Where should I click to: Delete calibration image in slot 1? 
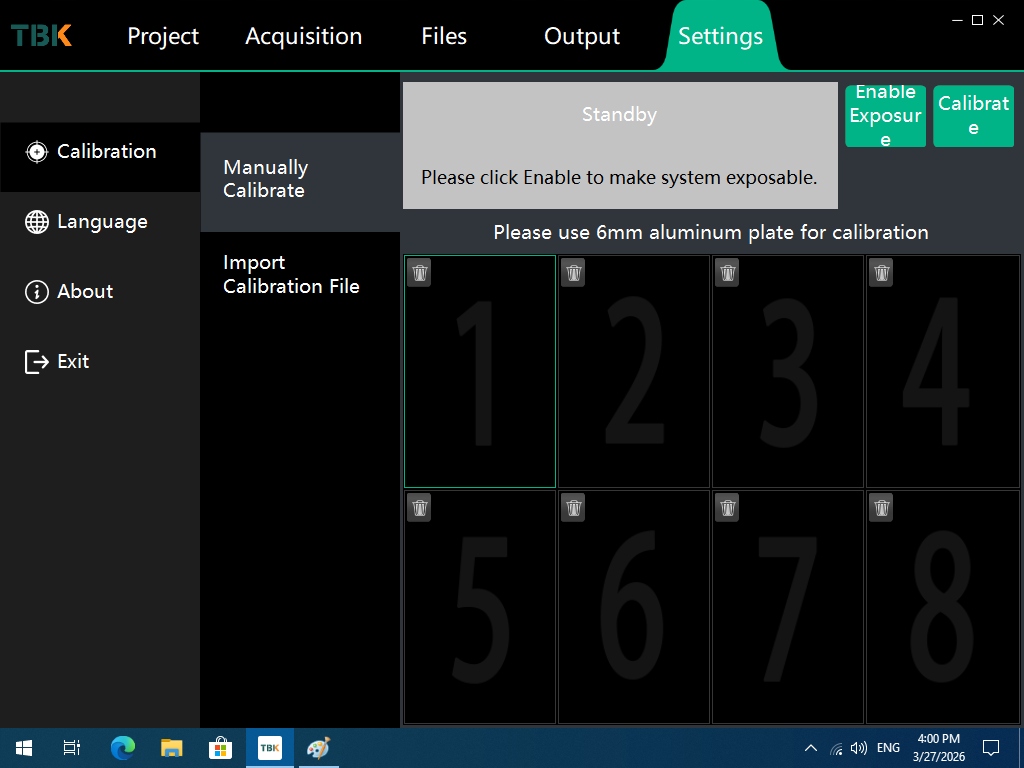click(420, 273)
